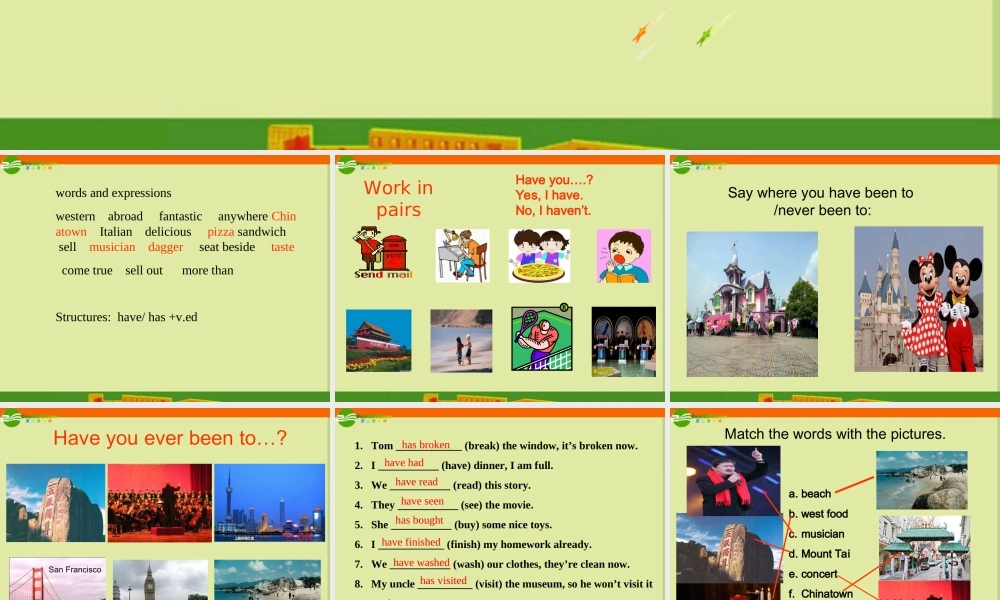Open the Shanghai skyline night photo
The image size is (1000, 600).
coord(270,503)
